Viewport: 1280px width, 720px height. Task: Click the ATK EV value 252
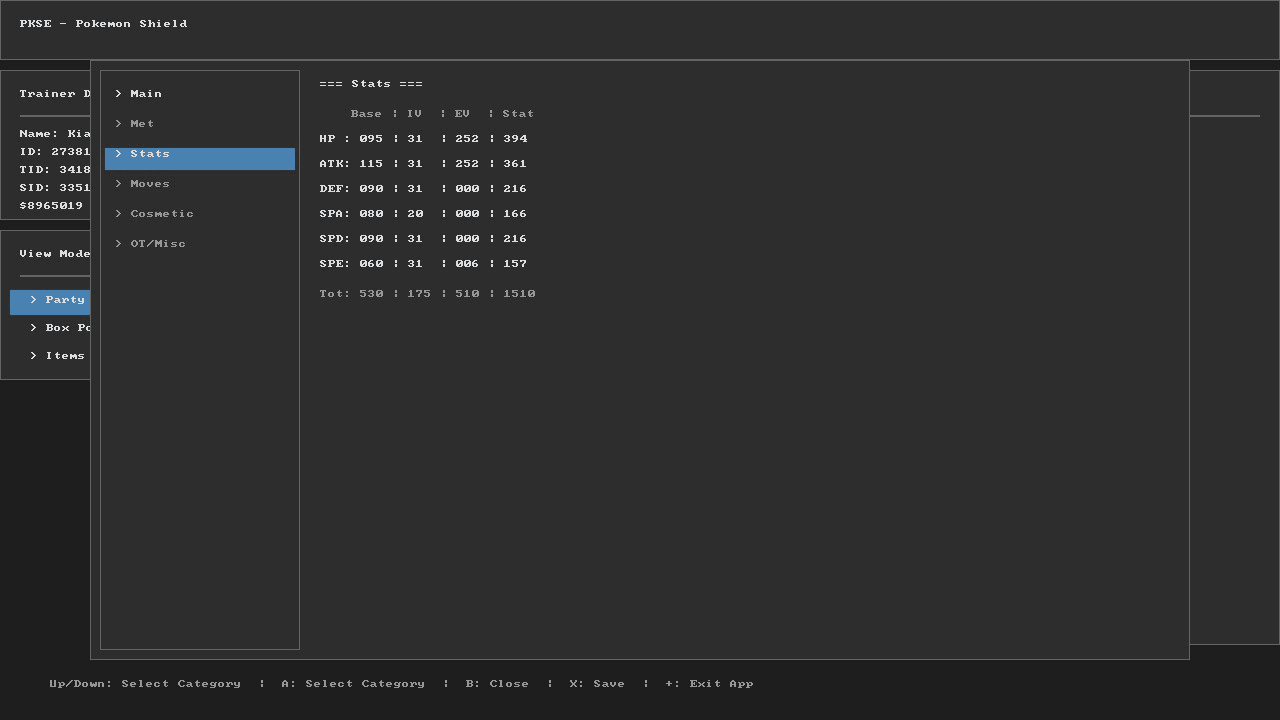click(467, 164)
